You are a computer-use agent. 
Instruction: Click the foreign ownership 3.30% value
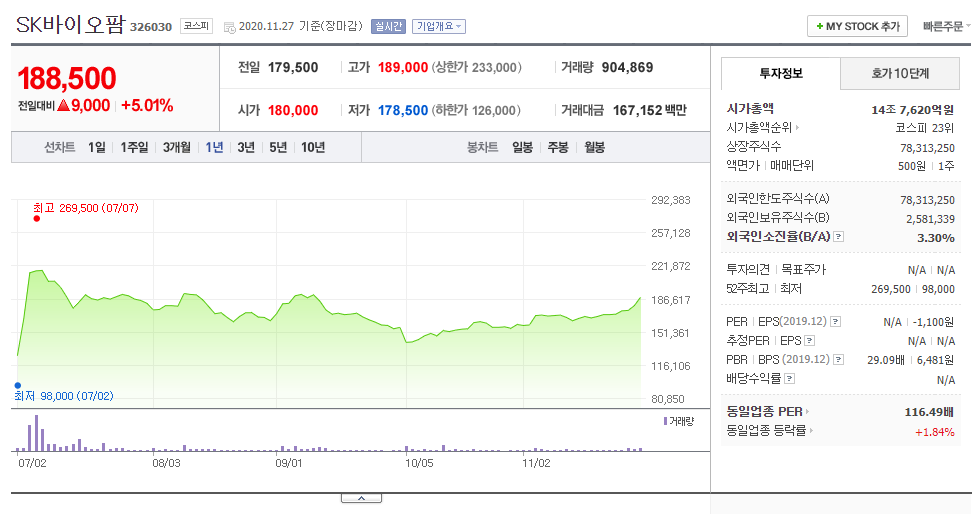[936, 238]
